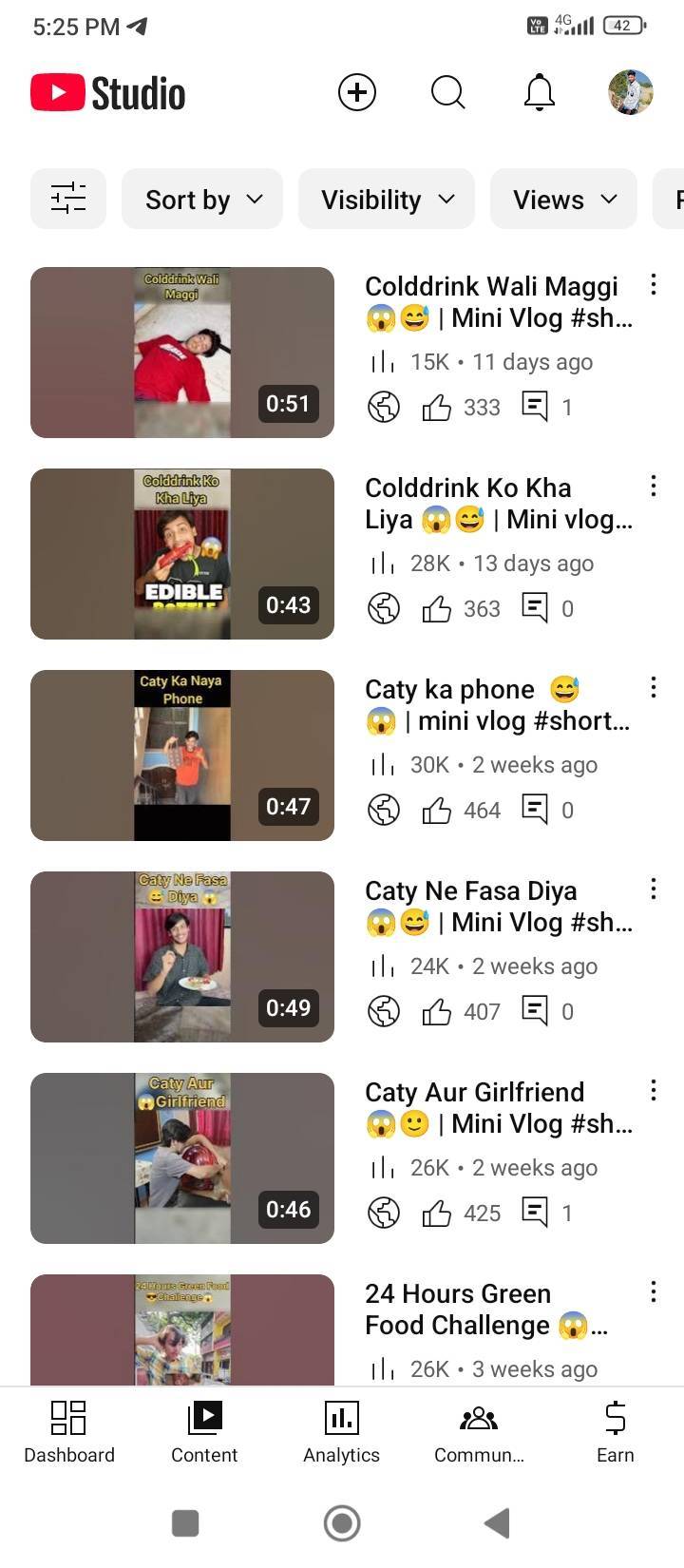
Task: Go to the Earn tab
Action: 616,1433
